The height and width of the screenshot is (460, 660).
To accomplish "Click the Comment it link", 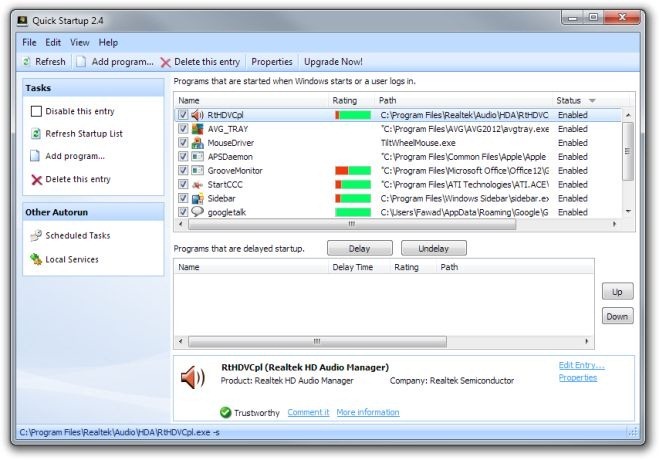I will click(308, 412).
